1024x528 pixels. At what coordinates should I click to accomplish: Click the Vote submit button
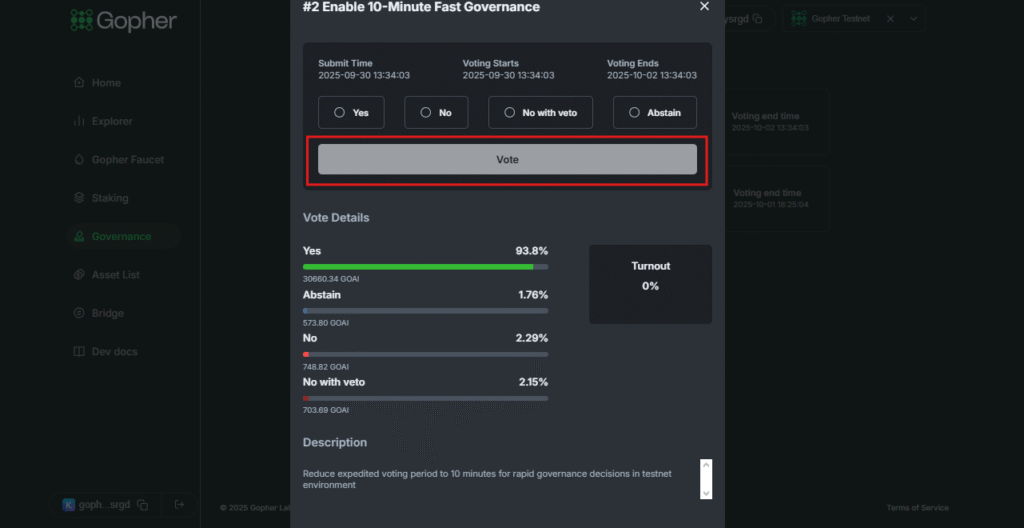(507, 160)
